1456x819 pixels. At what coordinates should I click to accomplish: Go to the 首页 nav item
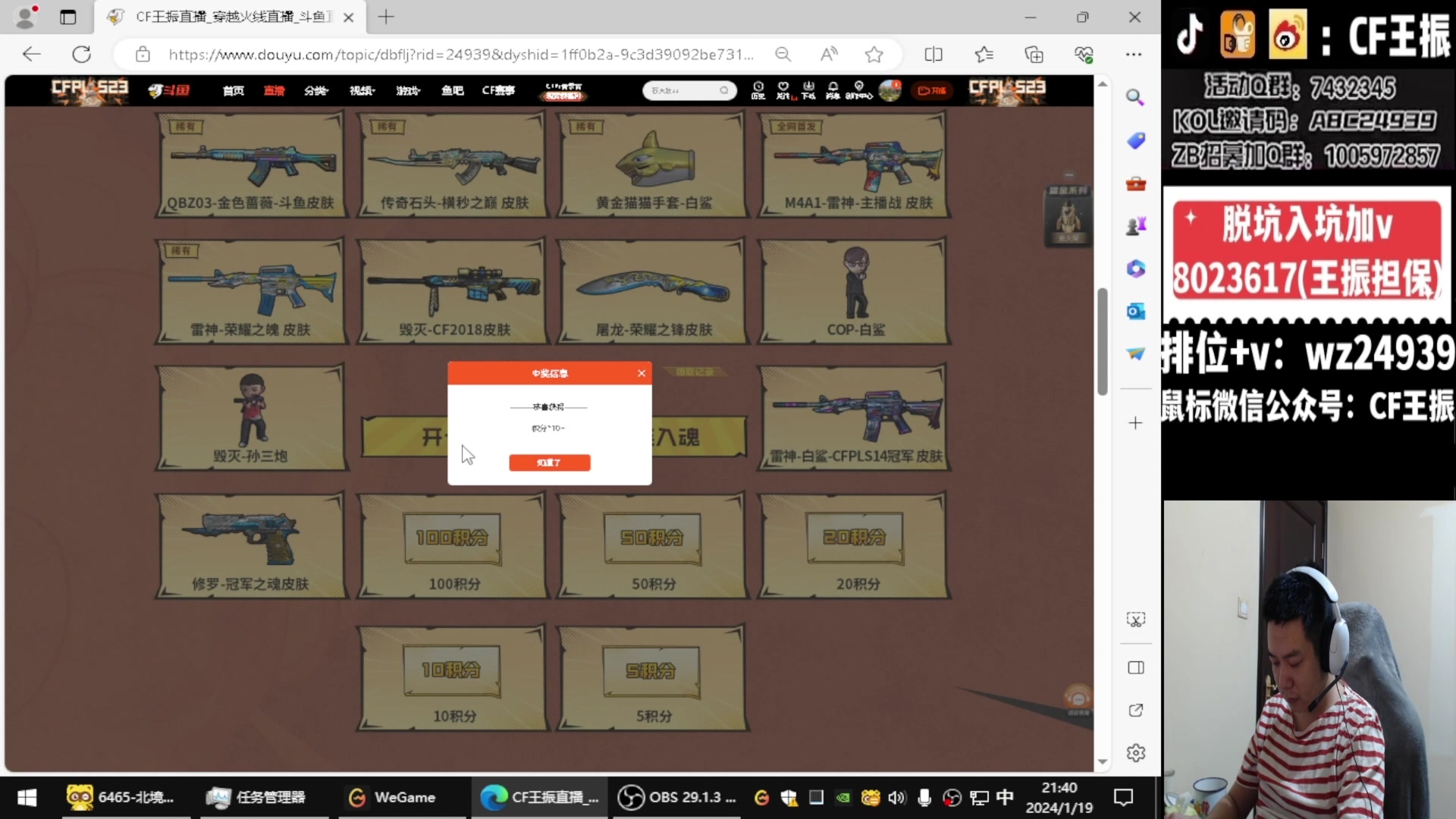pyautogui.click(x=233, y=90)
